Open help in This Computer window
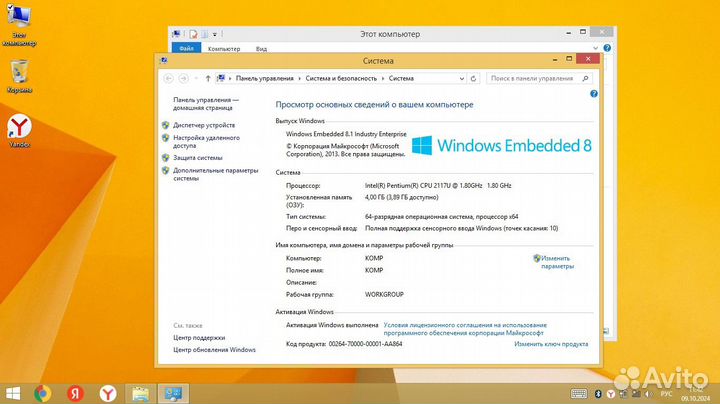The height and width of the screenshot is (404, 720). [x=607, y=48]
